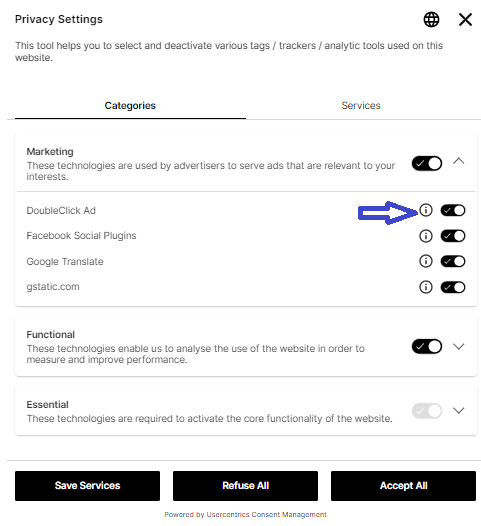481x526 pixels.
Task: Click the Save Services button
Action: 88,486
